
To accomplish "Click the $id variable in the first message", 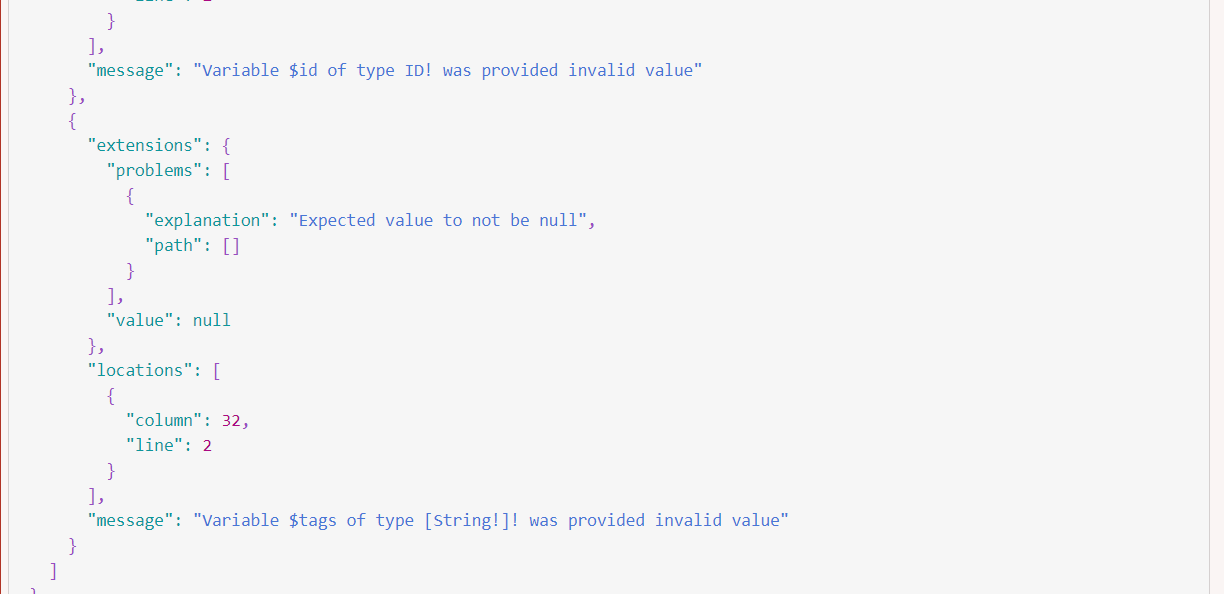I will [x=303, y=70].
